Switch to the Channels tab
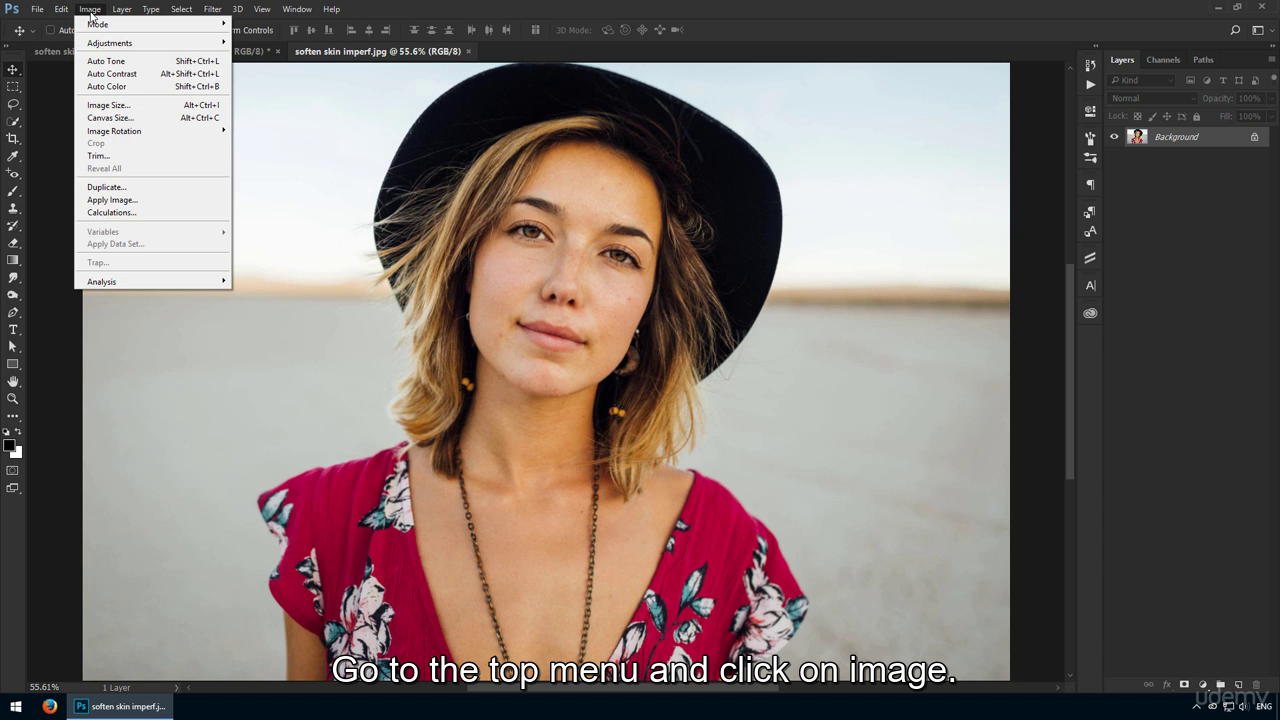Image resolution: width=1280 pixels, height=720 pixels. click(1163, 60)
